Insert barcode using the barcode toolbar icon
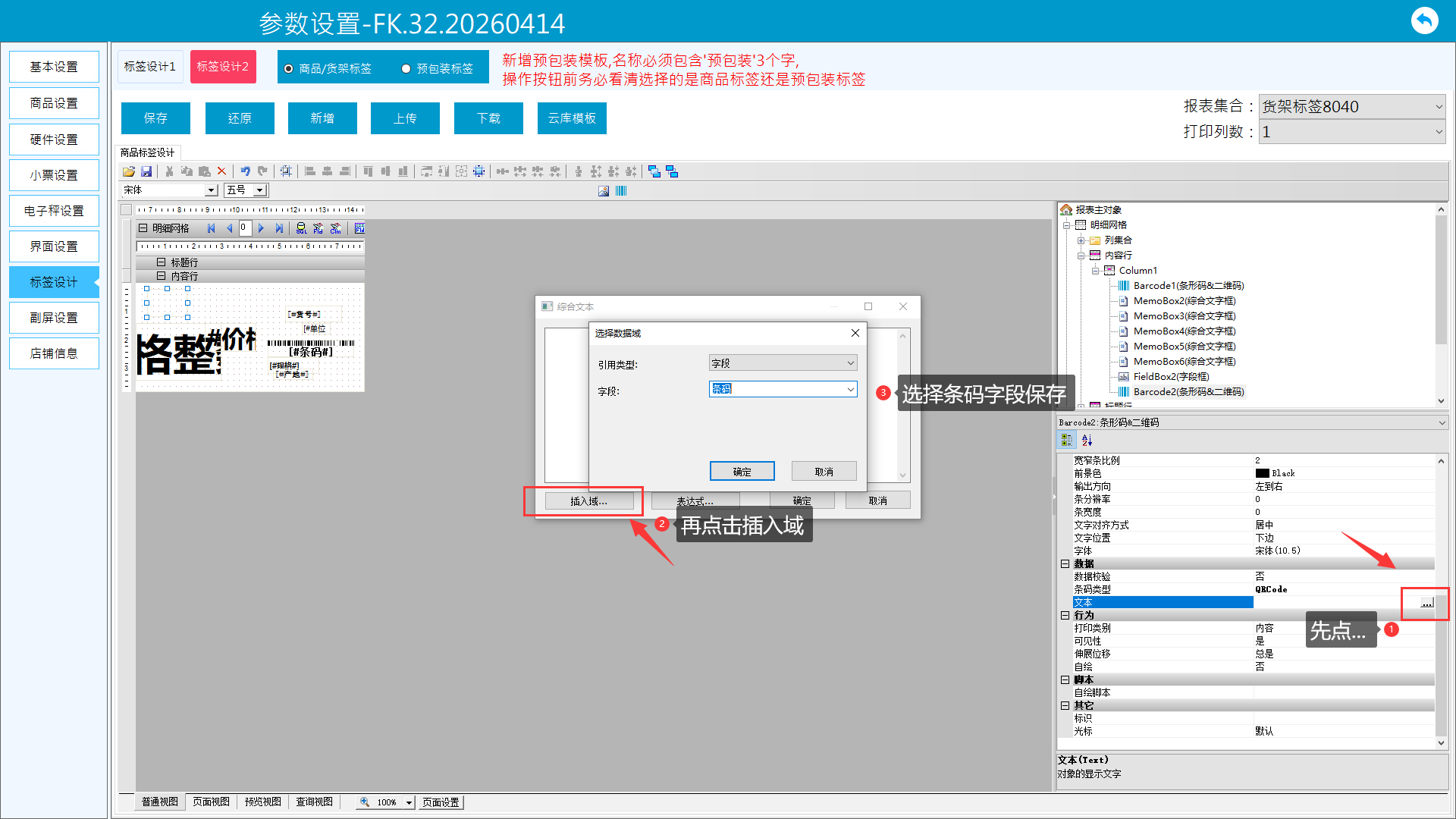 [621, 191]
